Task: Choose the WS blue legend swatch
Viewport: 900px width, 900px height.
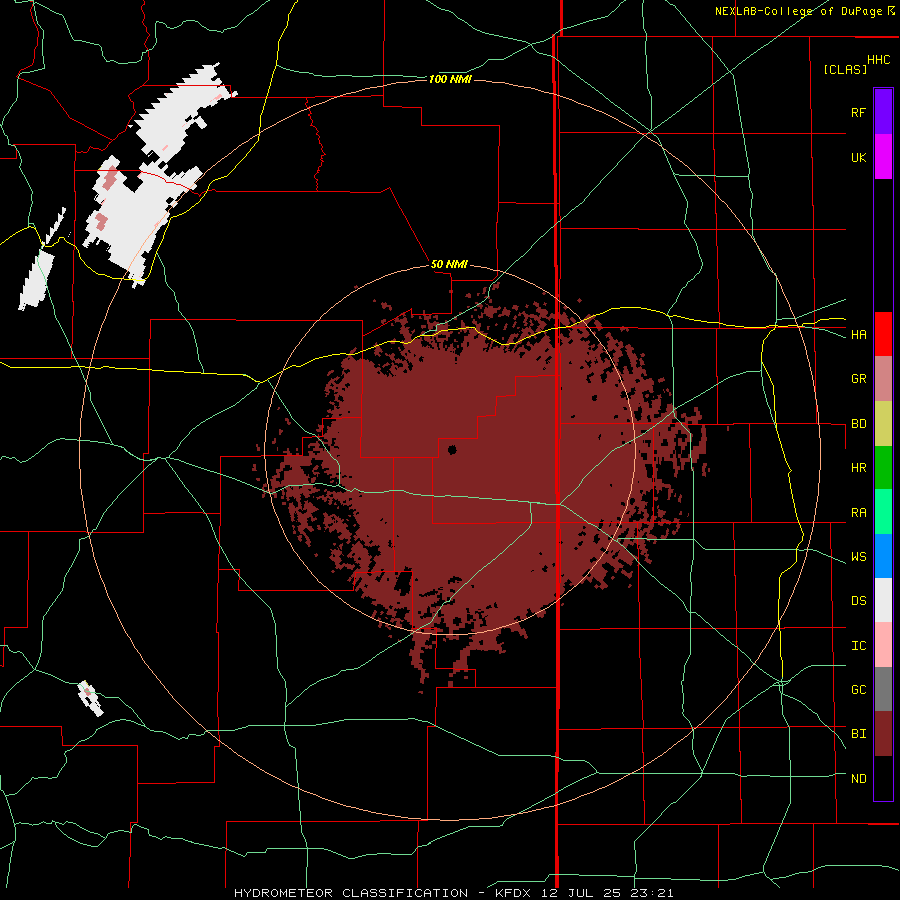Action: pos(883,556)
